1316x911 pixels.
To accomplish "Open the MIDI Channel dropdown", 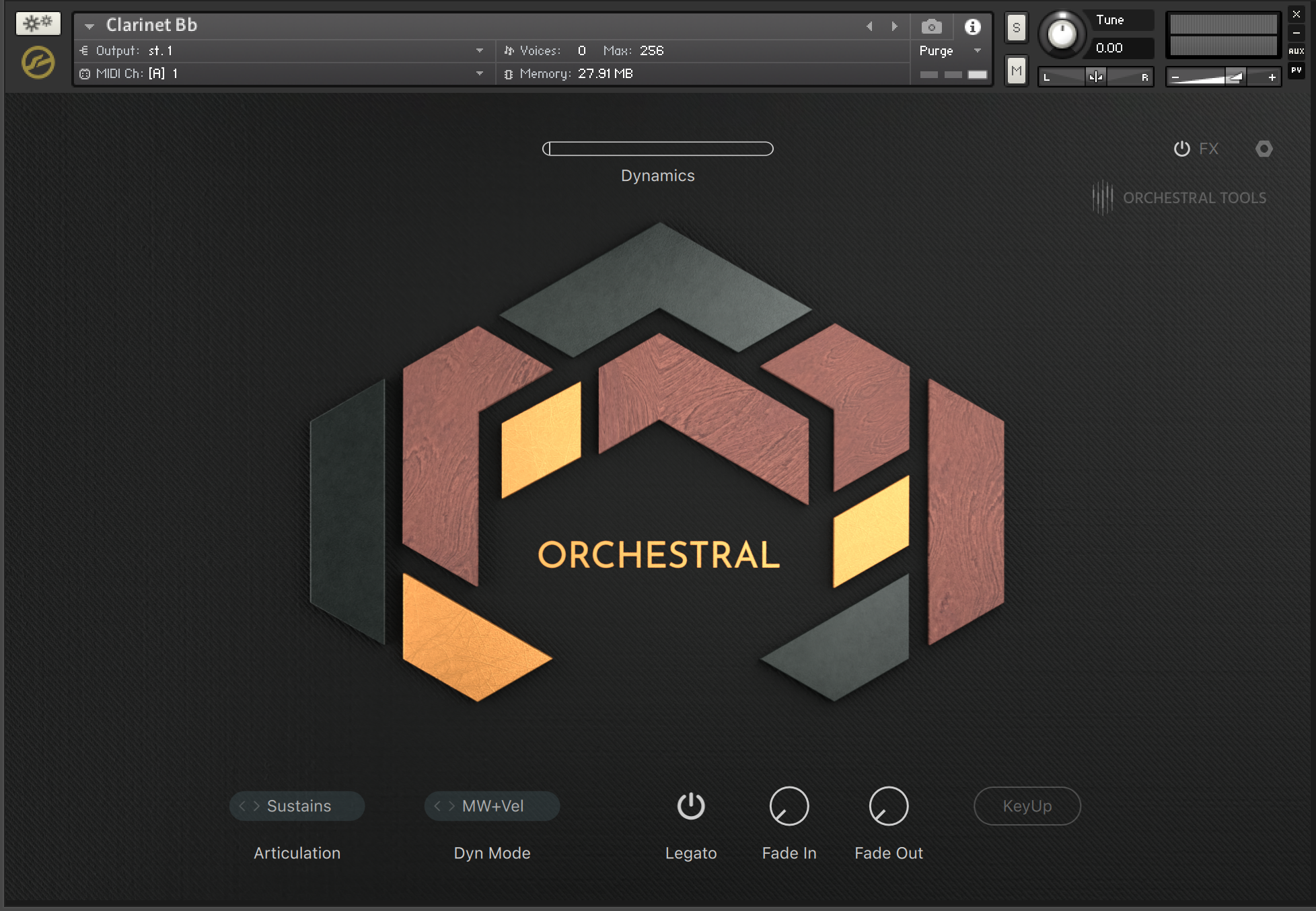I will coord(480,73).
